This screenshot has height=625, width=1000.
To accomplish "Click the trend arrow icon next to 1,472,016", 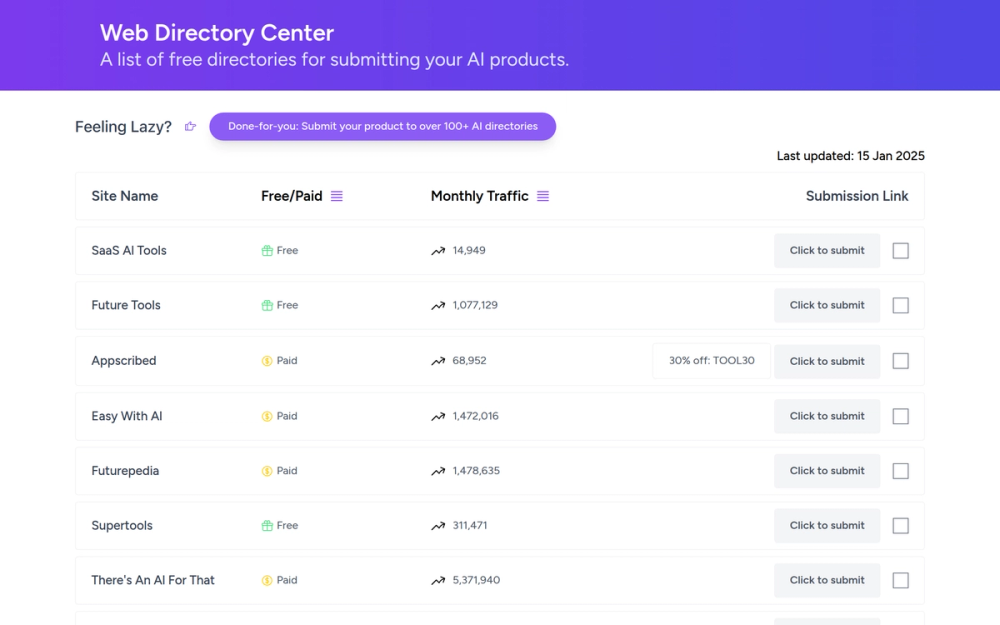I will point(438,417).
